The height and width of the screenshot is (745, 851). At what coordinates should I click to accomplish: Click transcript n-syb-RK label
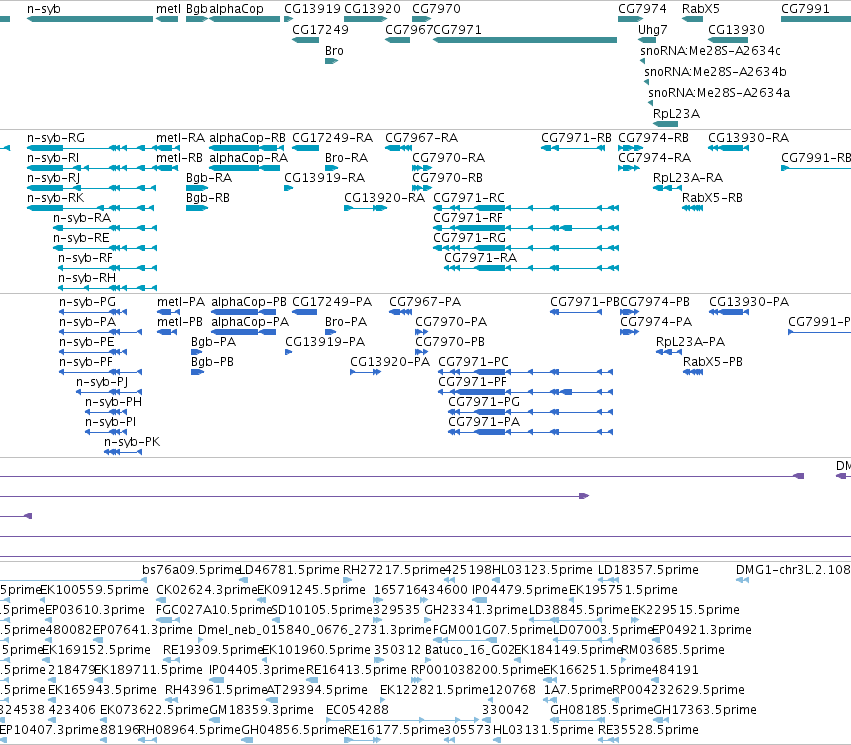(x=55, y=198)
